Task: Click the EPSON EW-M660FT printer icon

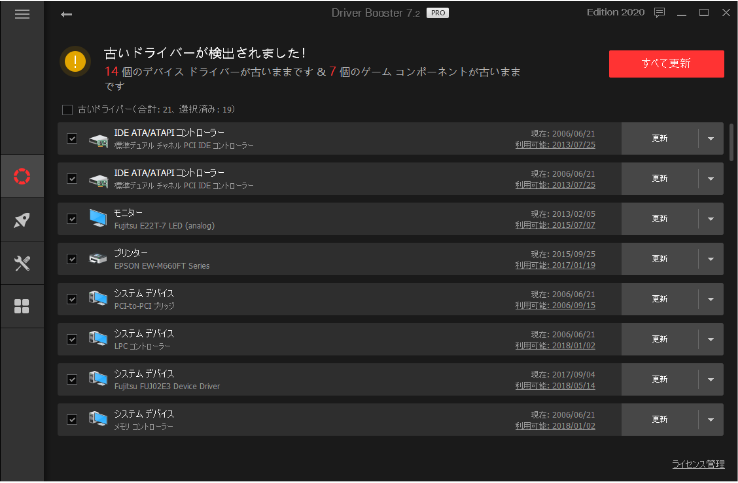Action: [x=98, y=258]
